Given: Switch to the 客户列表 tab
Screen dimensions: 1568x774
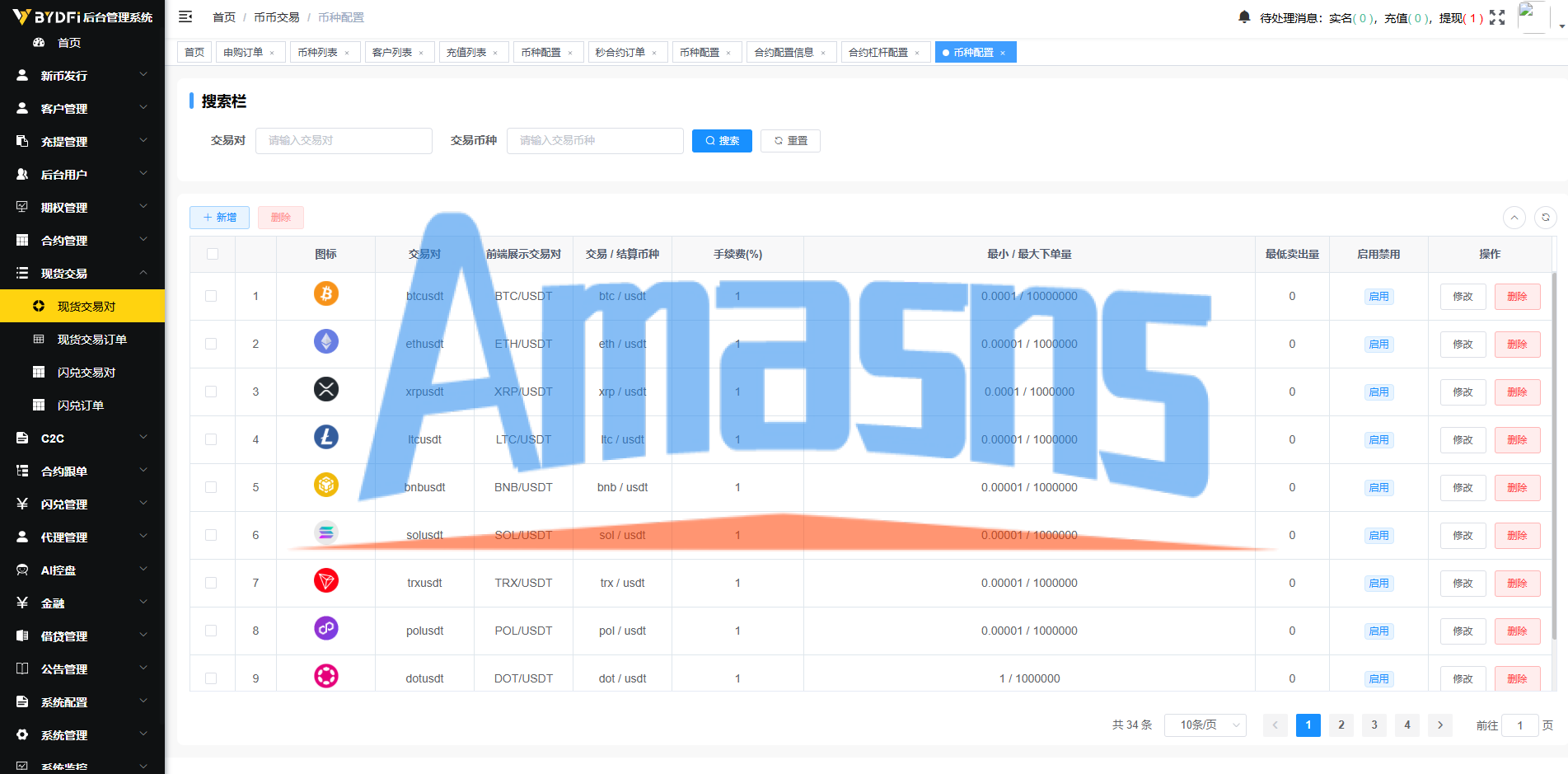Looking at the screenshot, I should pos(399,52).
